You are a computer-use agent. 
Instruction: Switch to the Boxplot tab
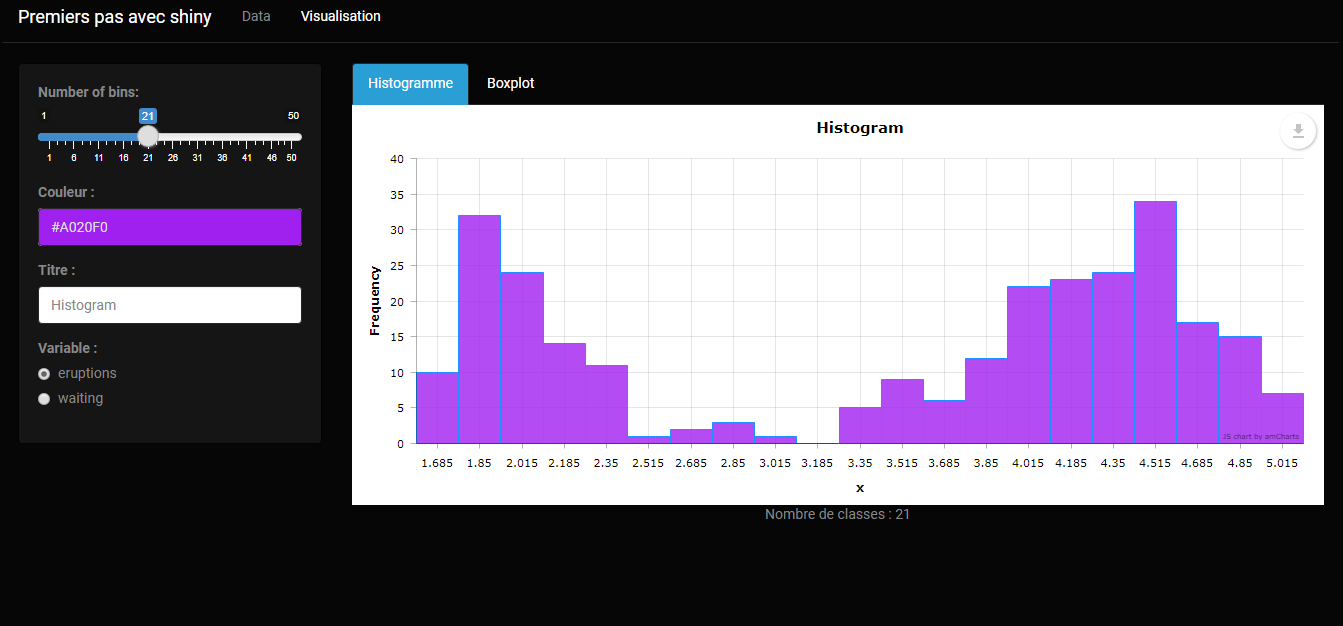(x=510, y=83)
